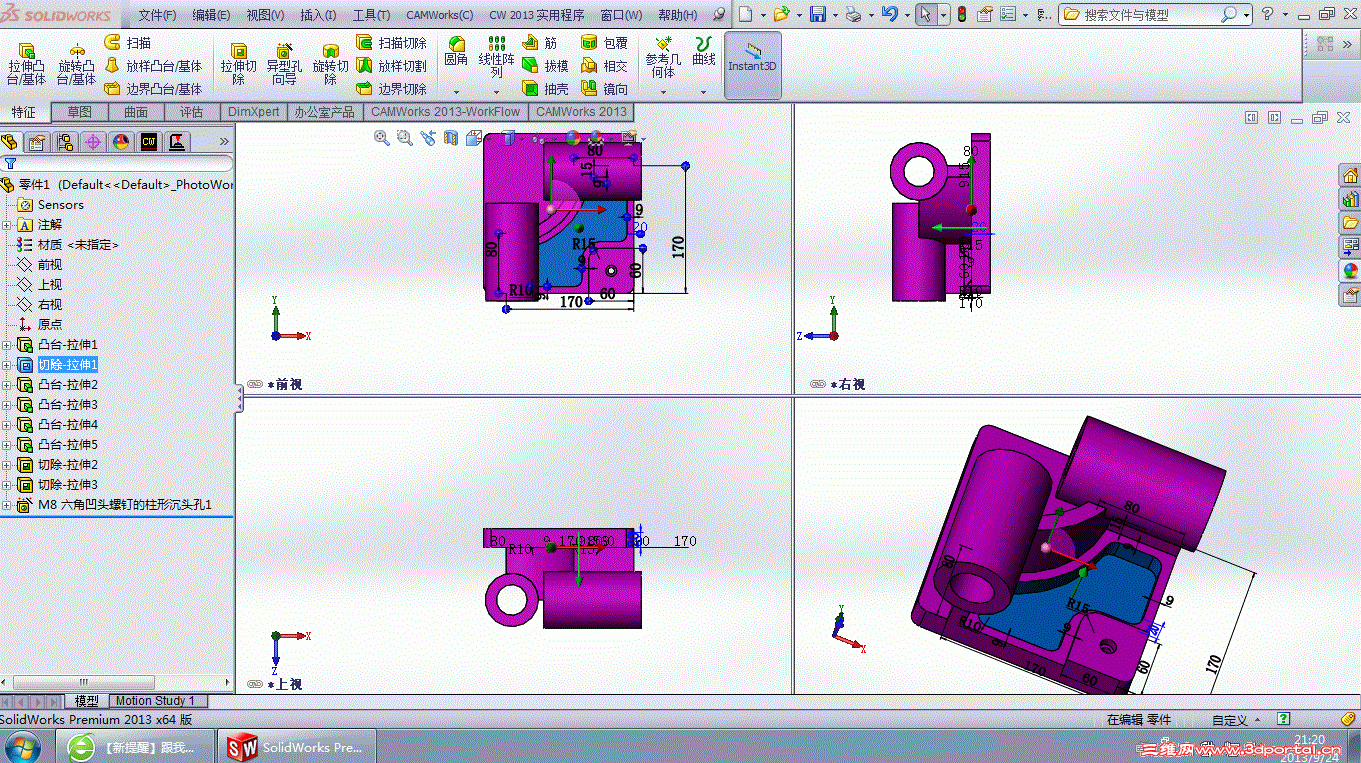Open the Undo dropdown arrow
1361x763 pixels.
906,14
